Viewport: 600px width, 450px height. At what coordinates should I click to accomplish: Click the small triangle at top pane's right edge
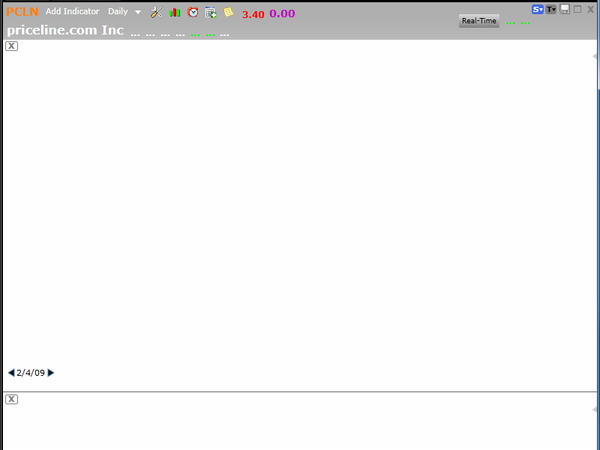[x=594, y=56]
